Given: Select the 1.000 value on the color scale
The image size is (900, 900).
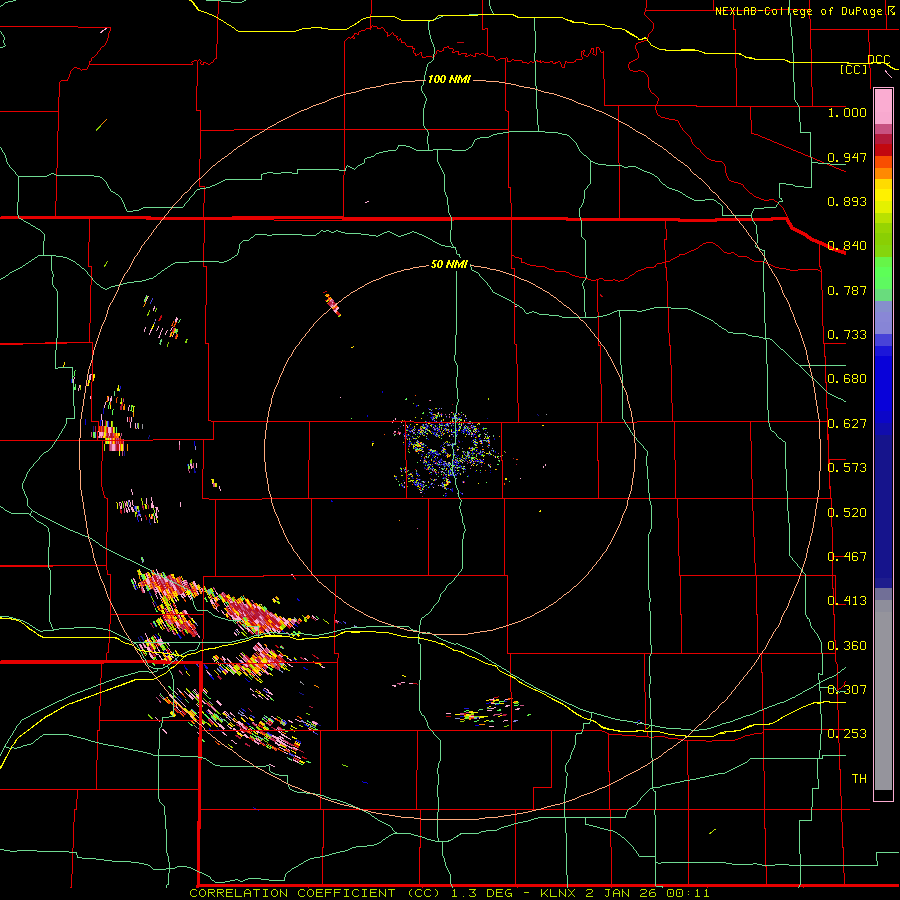Looking at the screenshot, I should coord(847,112).
